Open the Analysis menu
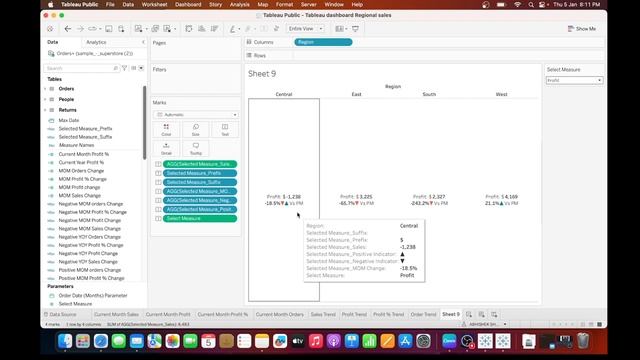 [x=239, y=4]
